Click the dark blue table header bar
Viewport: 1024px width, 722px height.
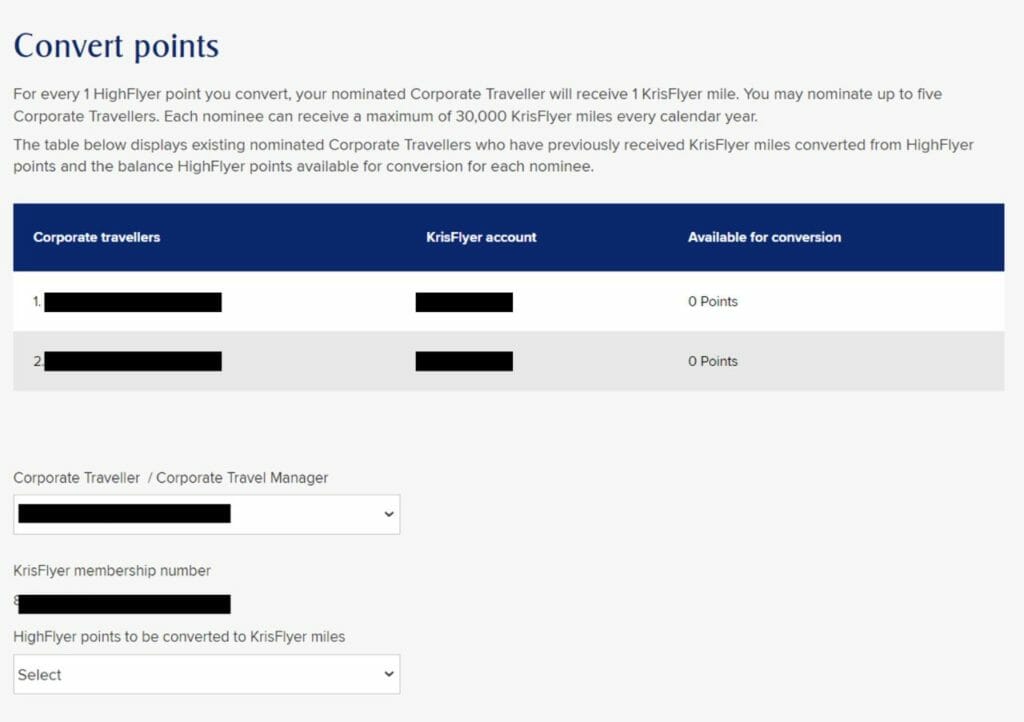click(x=508, y=237)
